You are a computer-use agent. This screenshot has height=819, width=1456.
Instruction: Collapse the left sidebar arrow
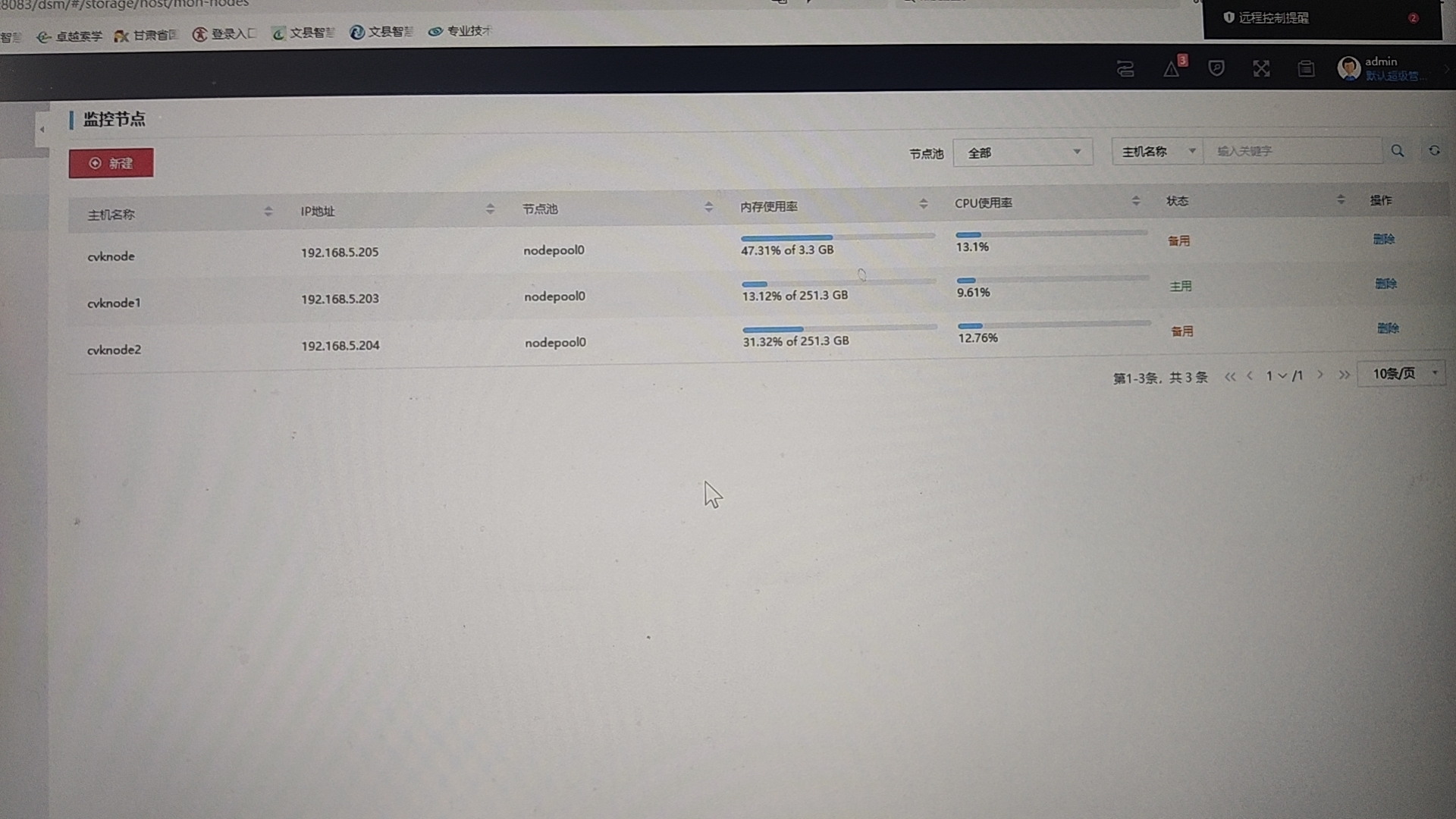tap(42, 130)
